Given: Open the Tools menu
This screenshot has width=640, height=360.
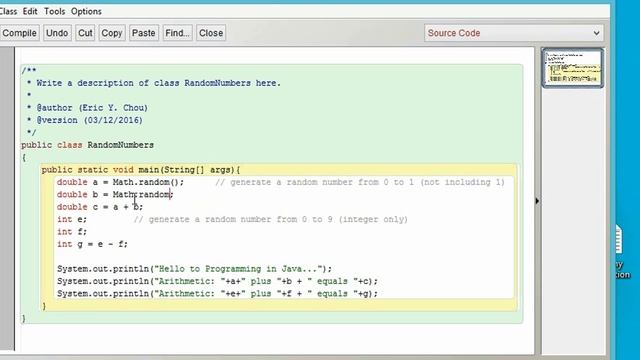Looking at the screenshot, I should tap(54, 11).
